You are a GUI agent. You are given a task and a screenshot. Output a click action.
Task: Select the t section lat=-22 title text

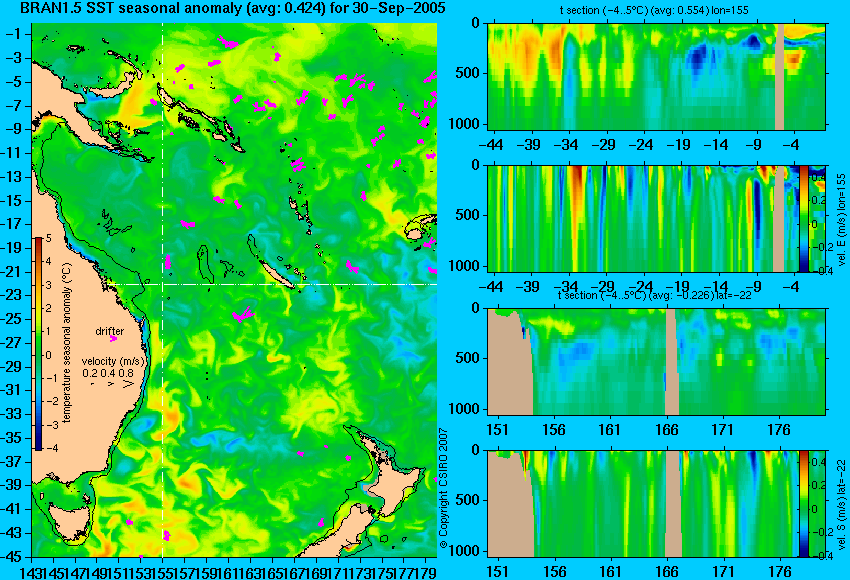tap(654, 295)
